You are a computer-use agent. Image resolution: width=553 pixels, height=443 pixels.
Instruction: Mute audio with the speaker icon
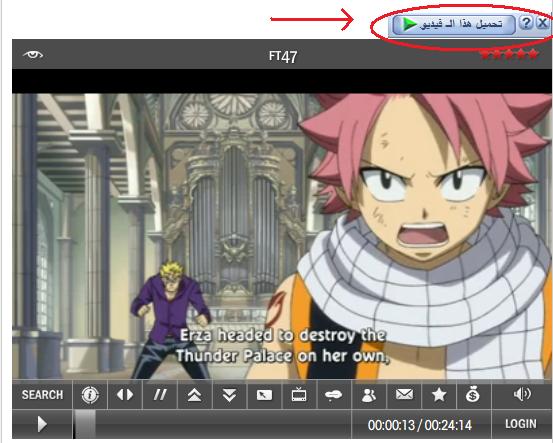(522, 394)
